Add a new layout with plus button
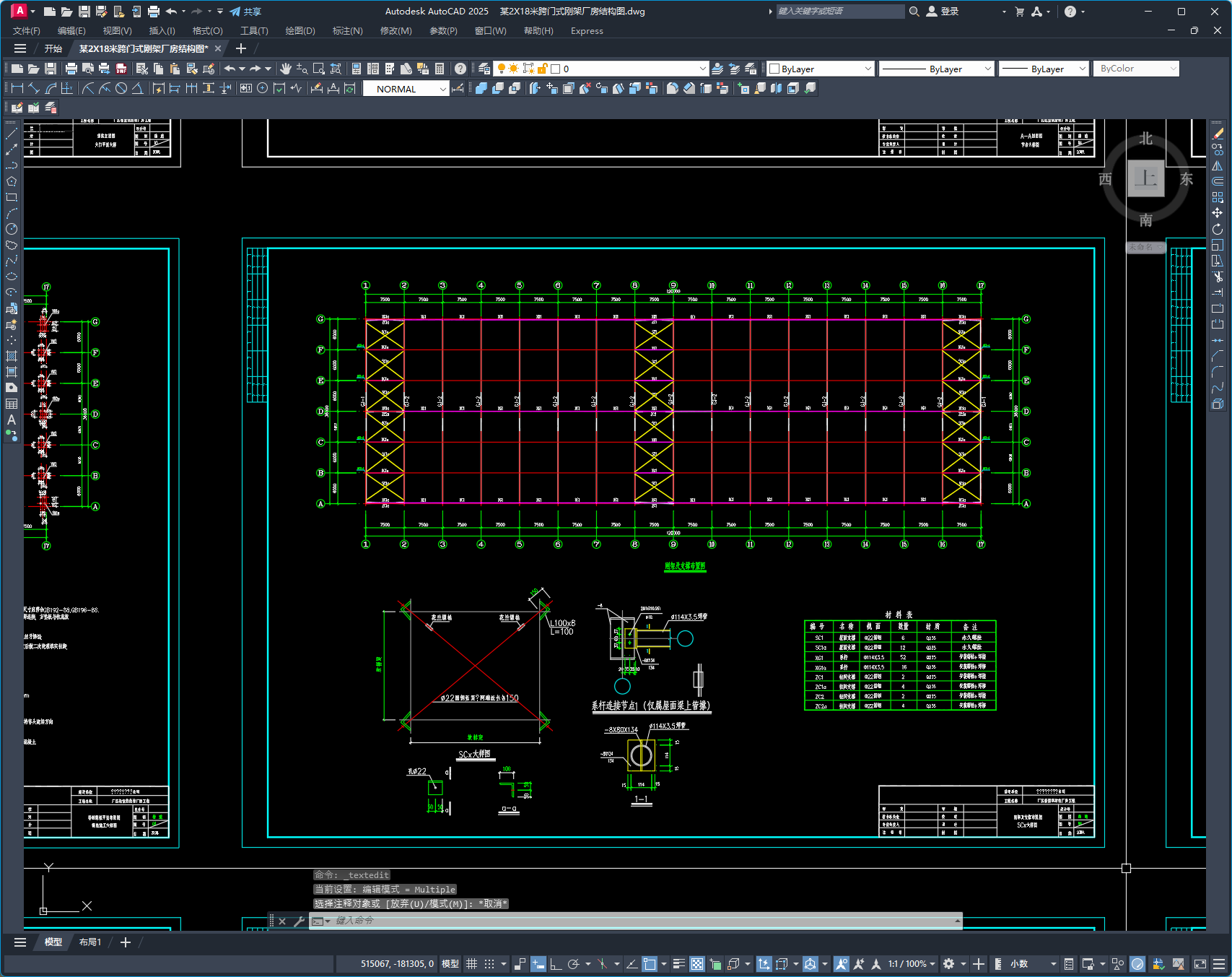The image size is (1232, 977). pos(125,942)
